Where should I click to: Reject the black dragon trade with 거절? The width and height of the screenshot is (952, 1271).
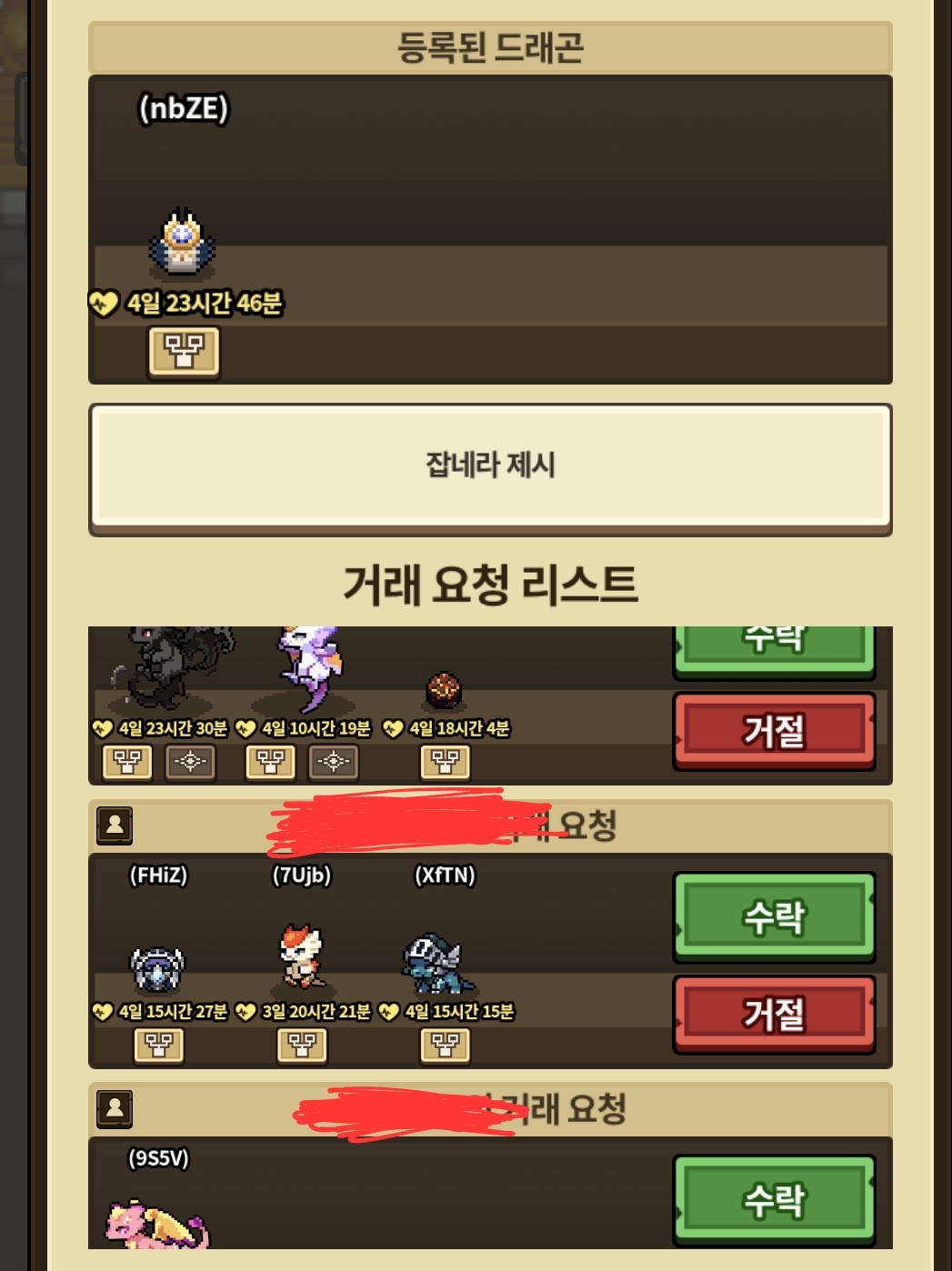coord(774,730)
